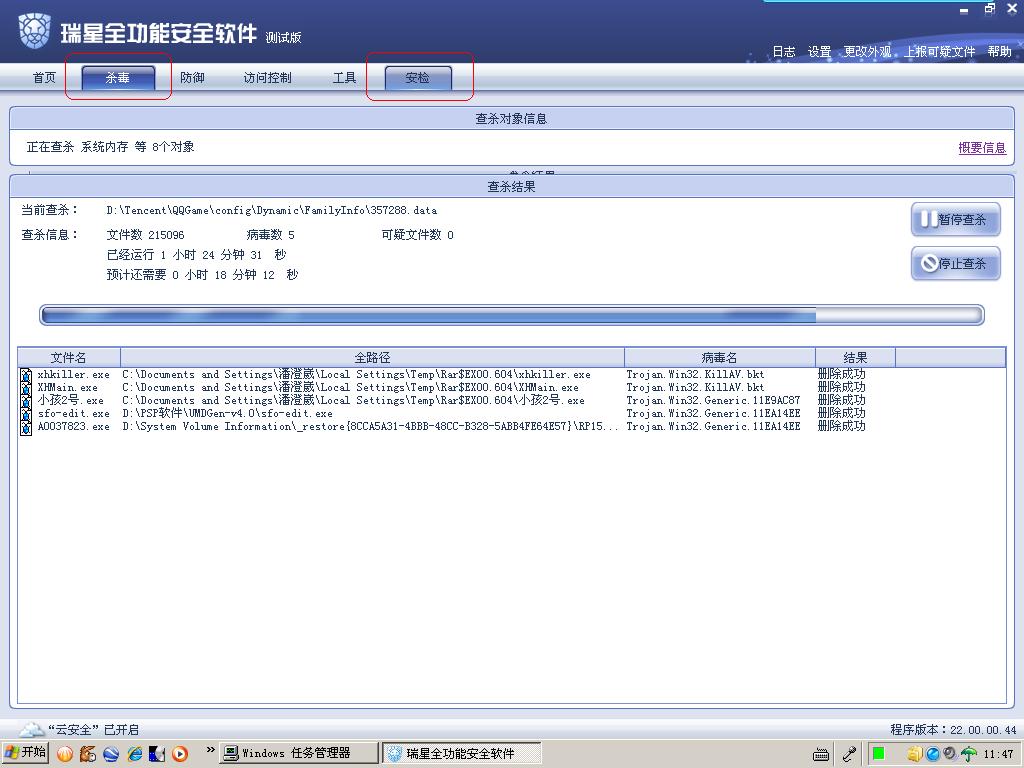Click the 查杀结果 panel header
This screenshot has width=1024, height=768.
click(511, 187)
